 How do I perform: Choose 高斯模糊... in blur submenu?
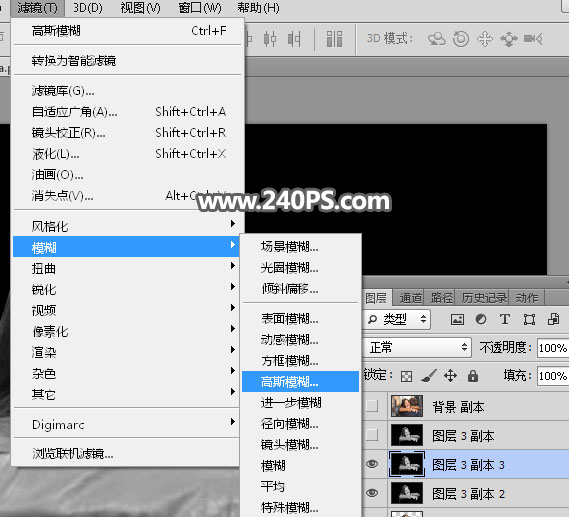click(x=300, y=381)
